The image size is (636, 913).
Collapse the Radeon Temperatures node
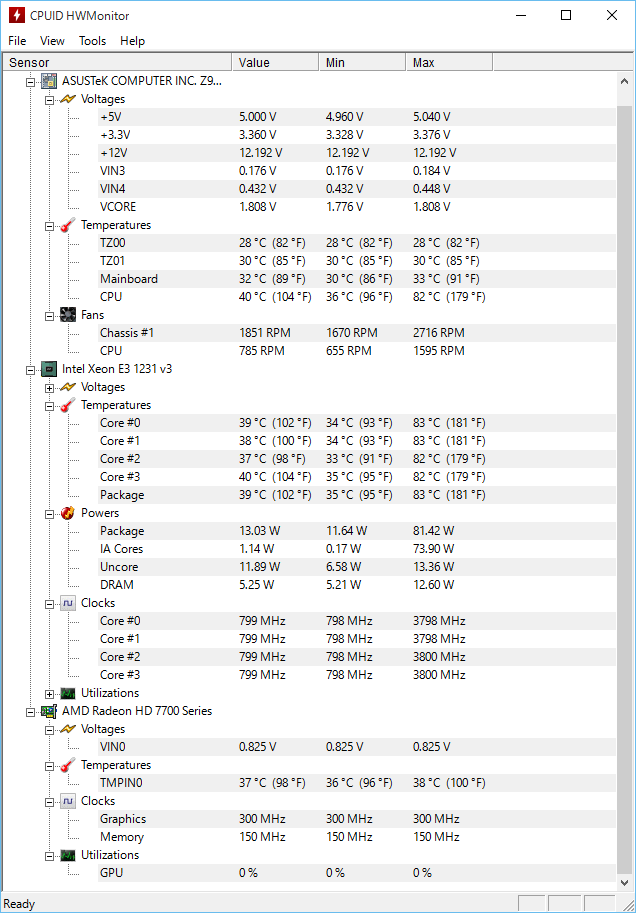pyautogui.click(x=50, y=766)
